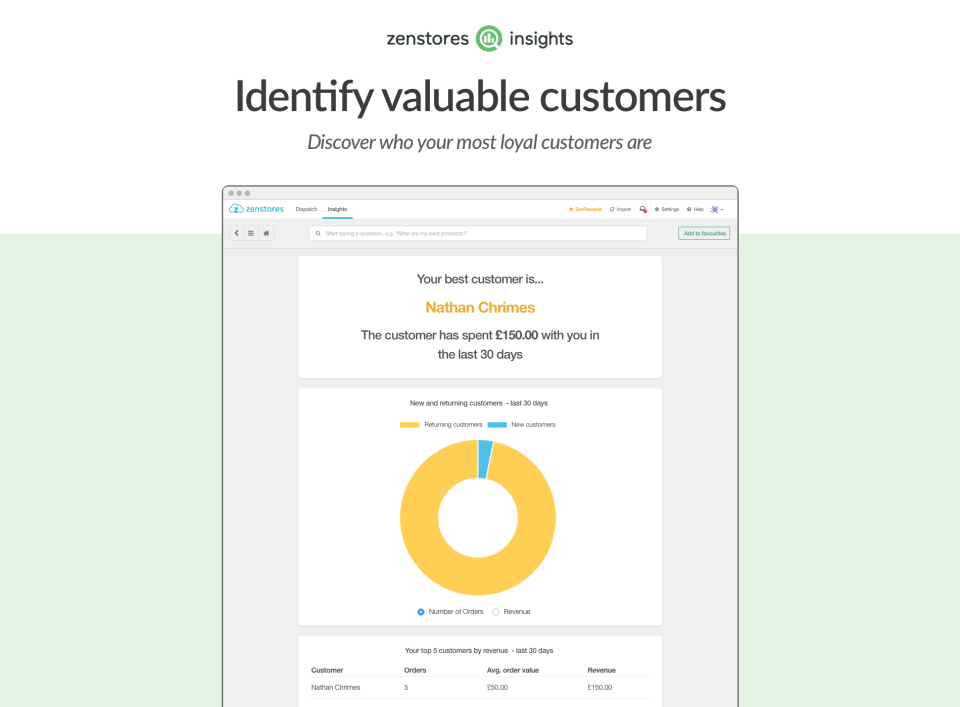Switch to the Dispatch tab

click(x=306, y=209)
